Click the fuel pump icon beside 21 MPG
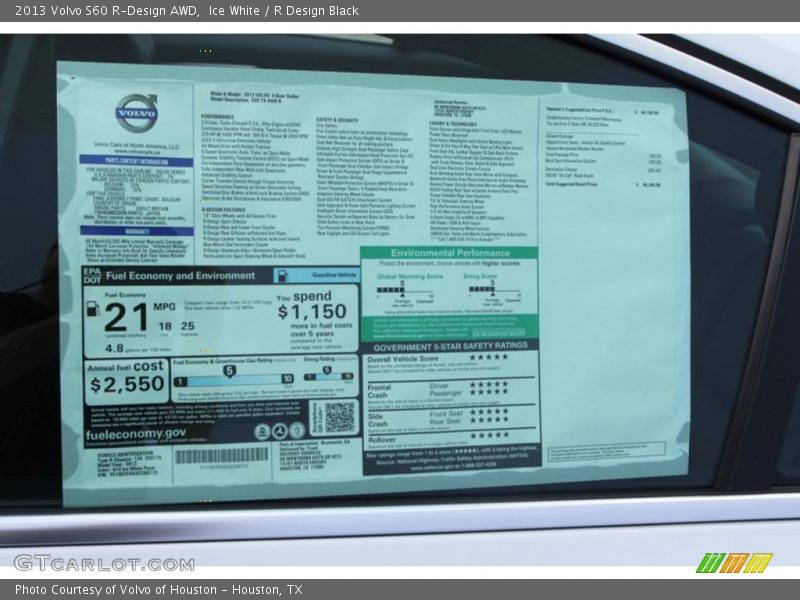This screenshot has height=600, width=800. (x=93, y=309)
